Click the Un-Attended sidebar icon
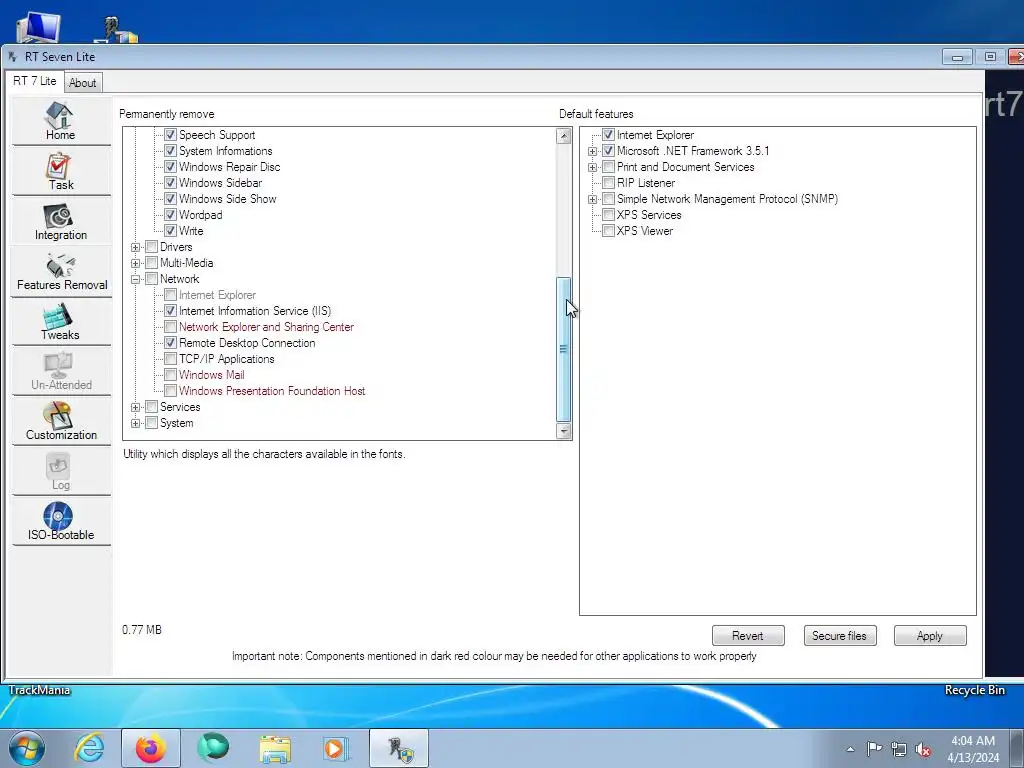The height and width of the screenshot is (768, 1024). (60, 372)
